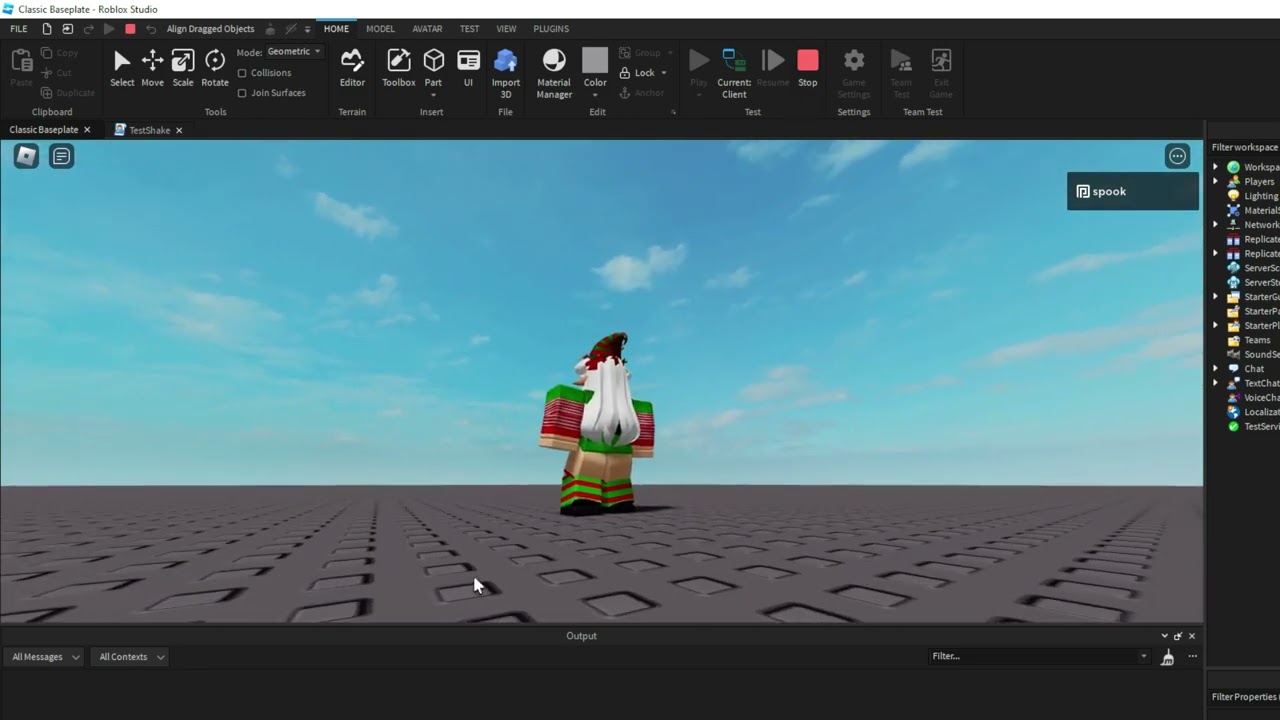Image resolution: width=1280 pixels, height=720 pixels.
Task: Close the Classic Baseplate tab
Action: pyautogui.click(x=87, y=130)
